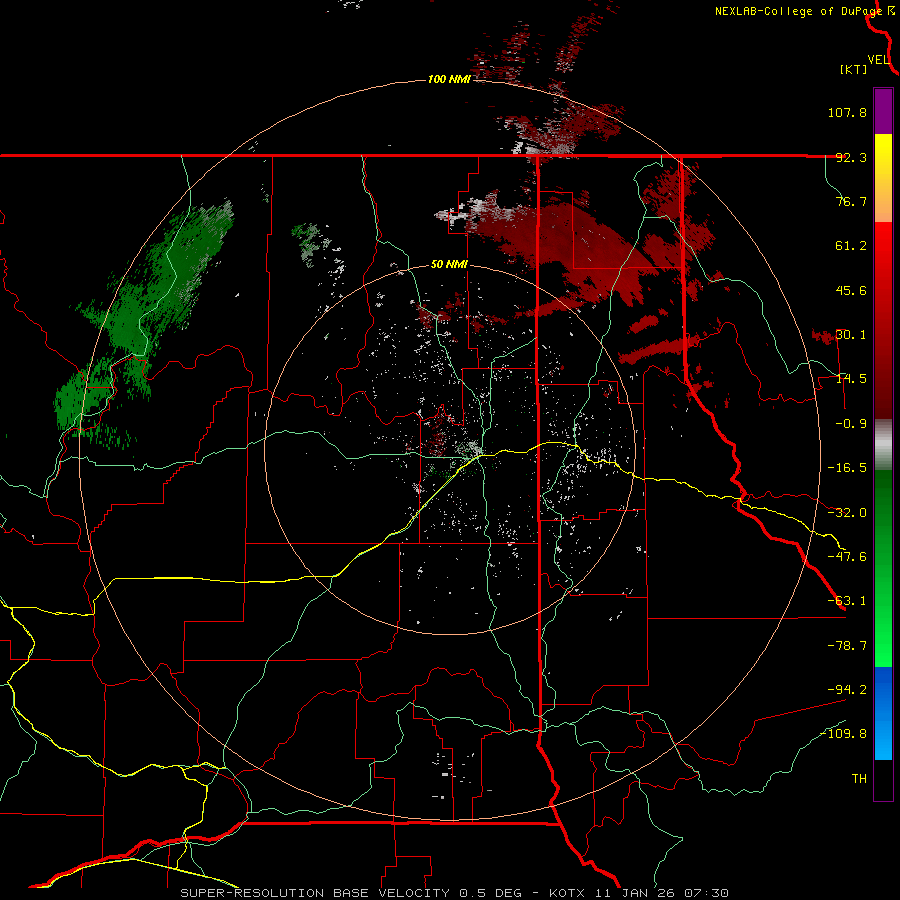Click the -63.1 velocity scale value
Screen dimensions: 900x900
pyautogui.click(x=847, y=601)
